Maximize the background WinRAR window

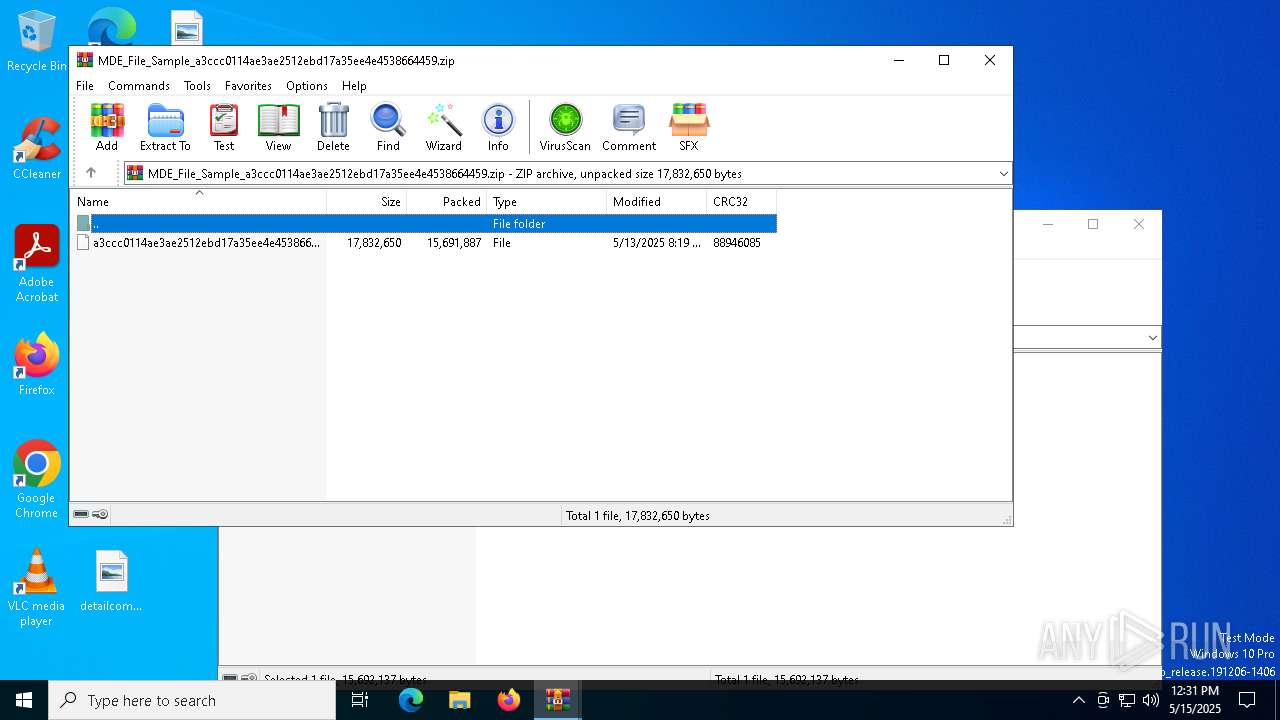[x=1093, y=224]
